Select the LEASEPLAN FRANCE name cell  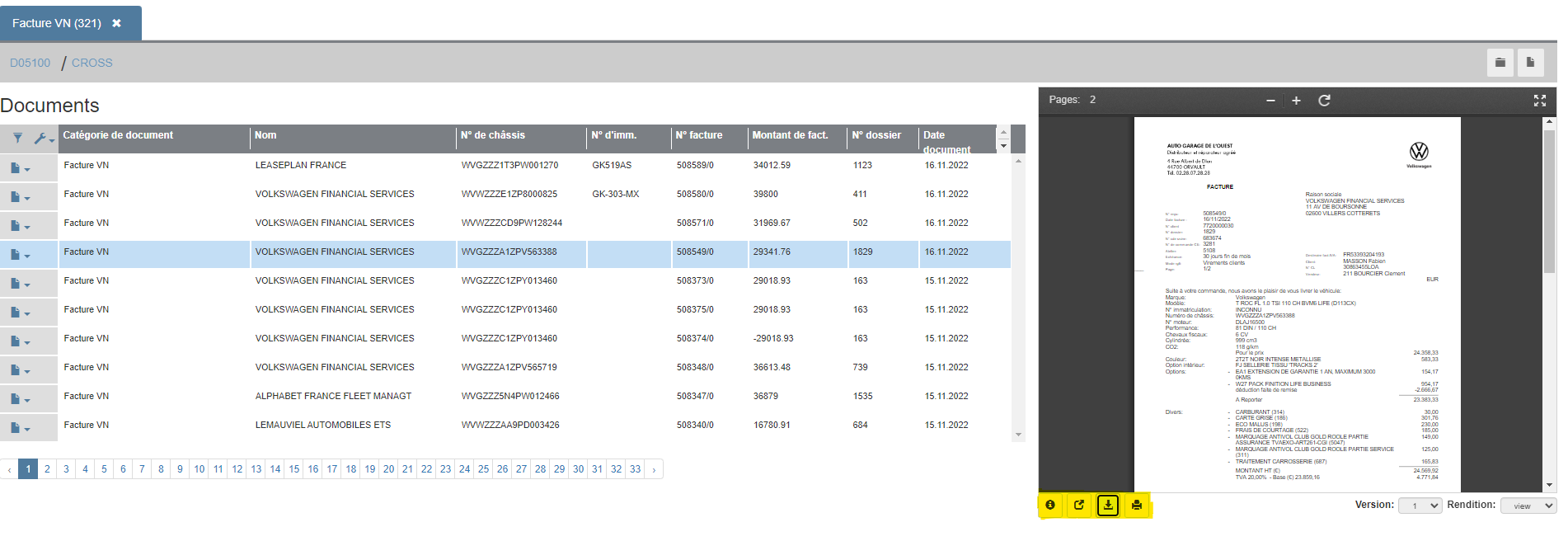point(353,166)
